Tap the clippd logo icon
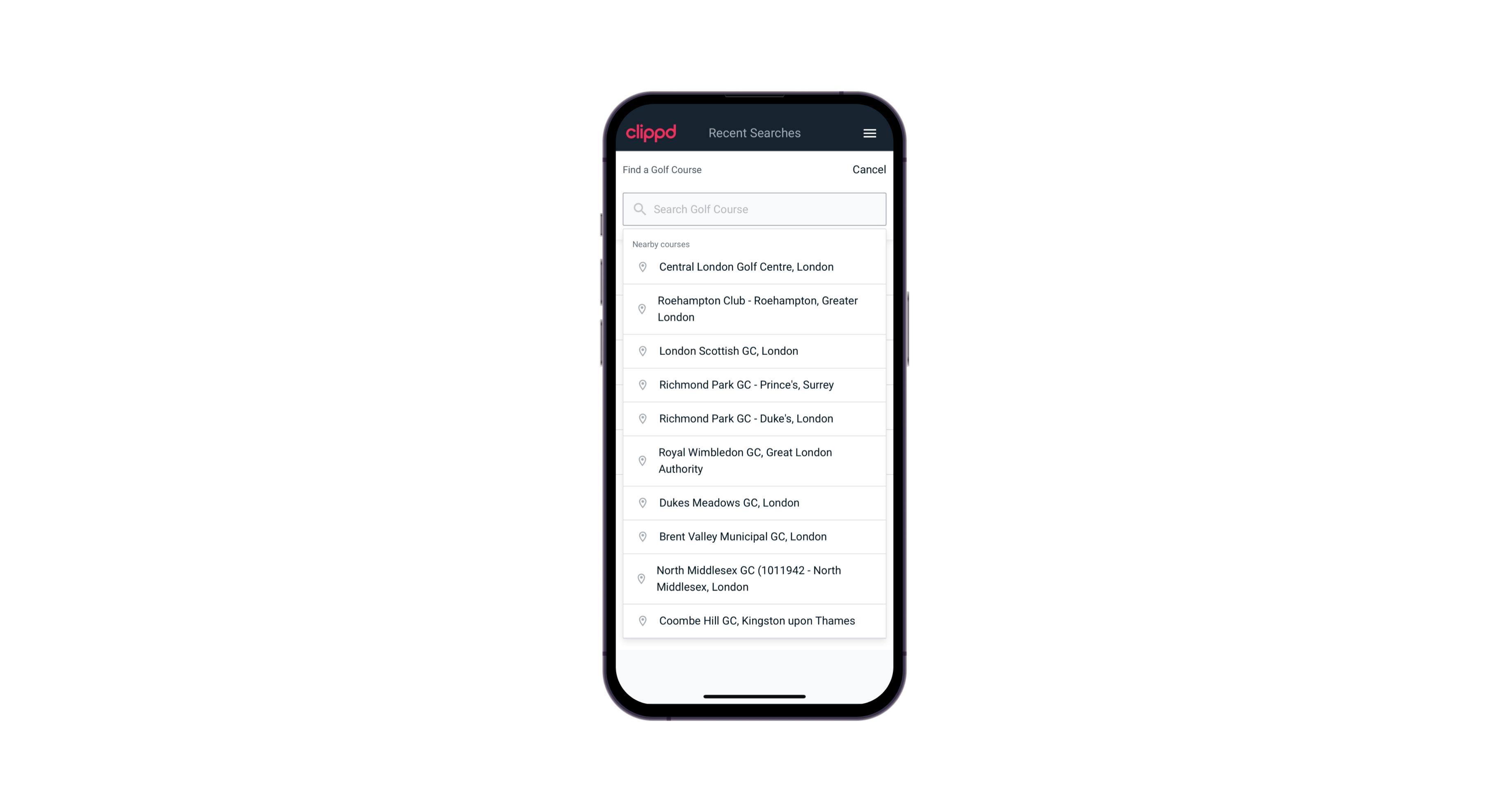The image size is (1510, 812). tap(652, 133)
